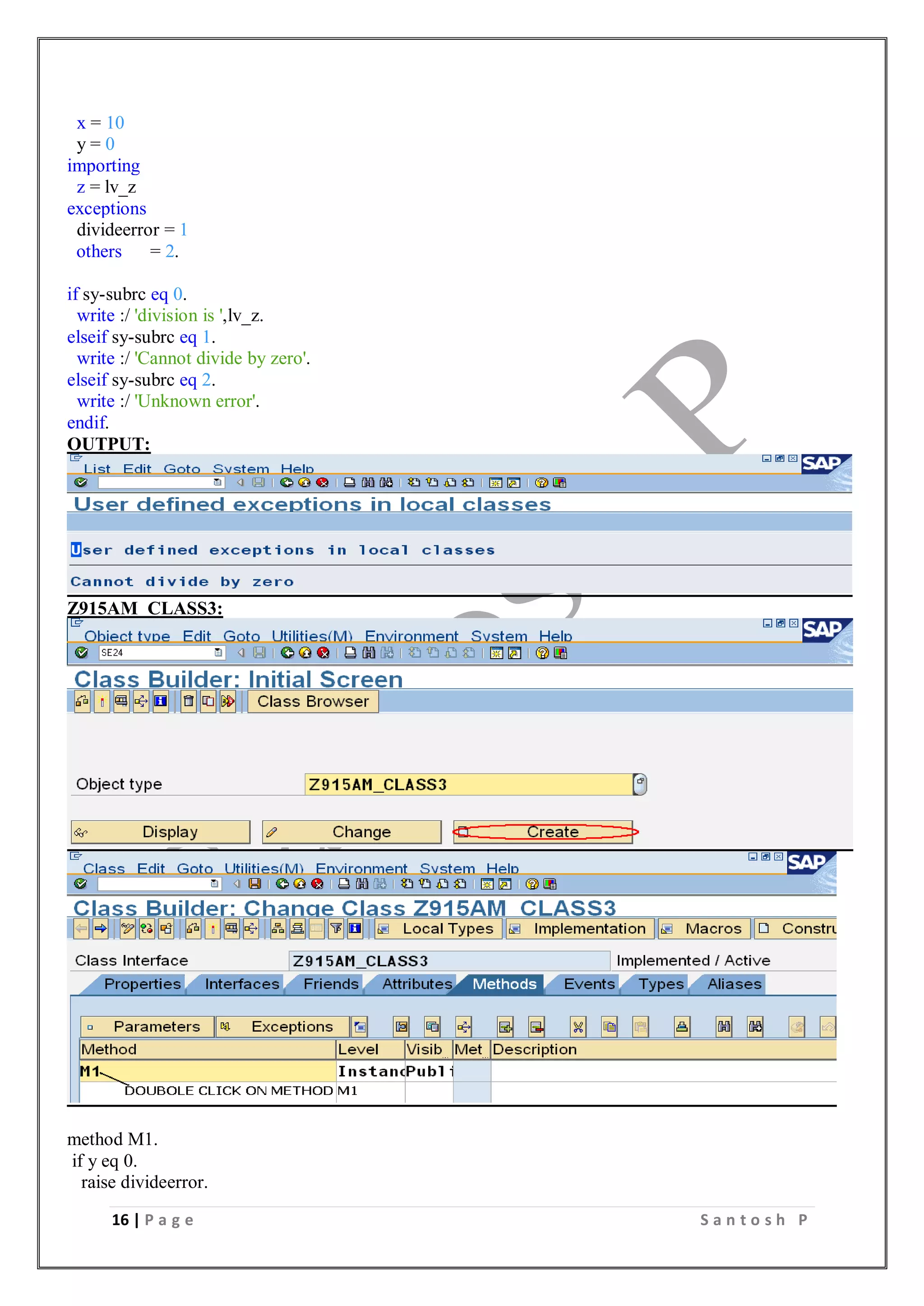This screenshot has height=1306, width=924.
Task: Click the green Back arrow in the output window
Action: [286, 482]
